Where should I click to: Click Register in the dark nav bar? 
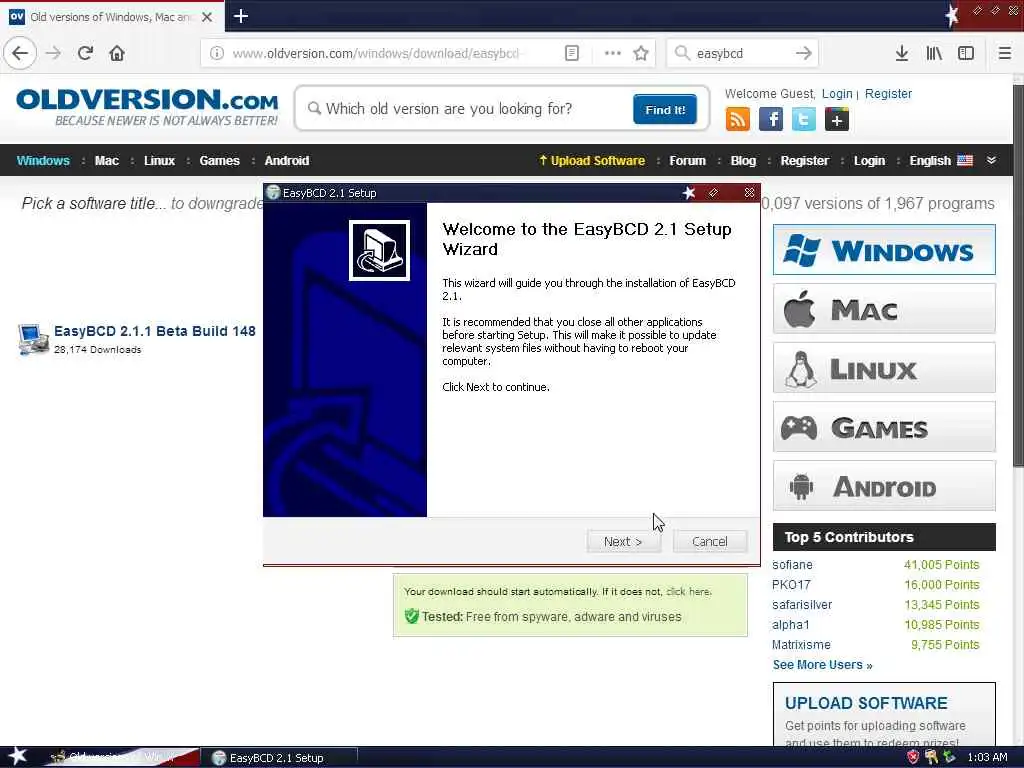(805, 161)
